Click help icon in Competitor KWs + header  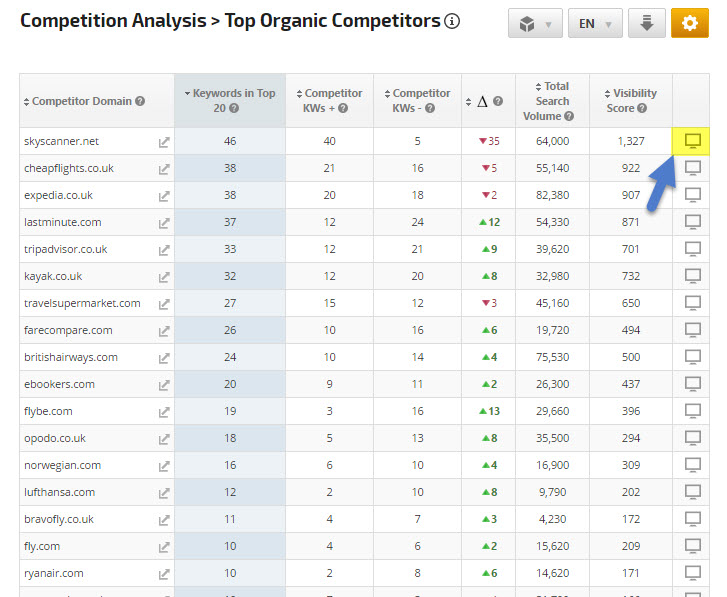pos(343,108)
